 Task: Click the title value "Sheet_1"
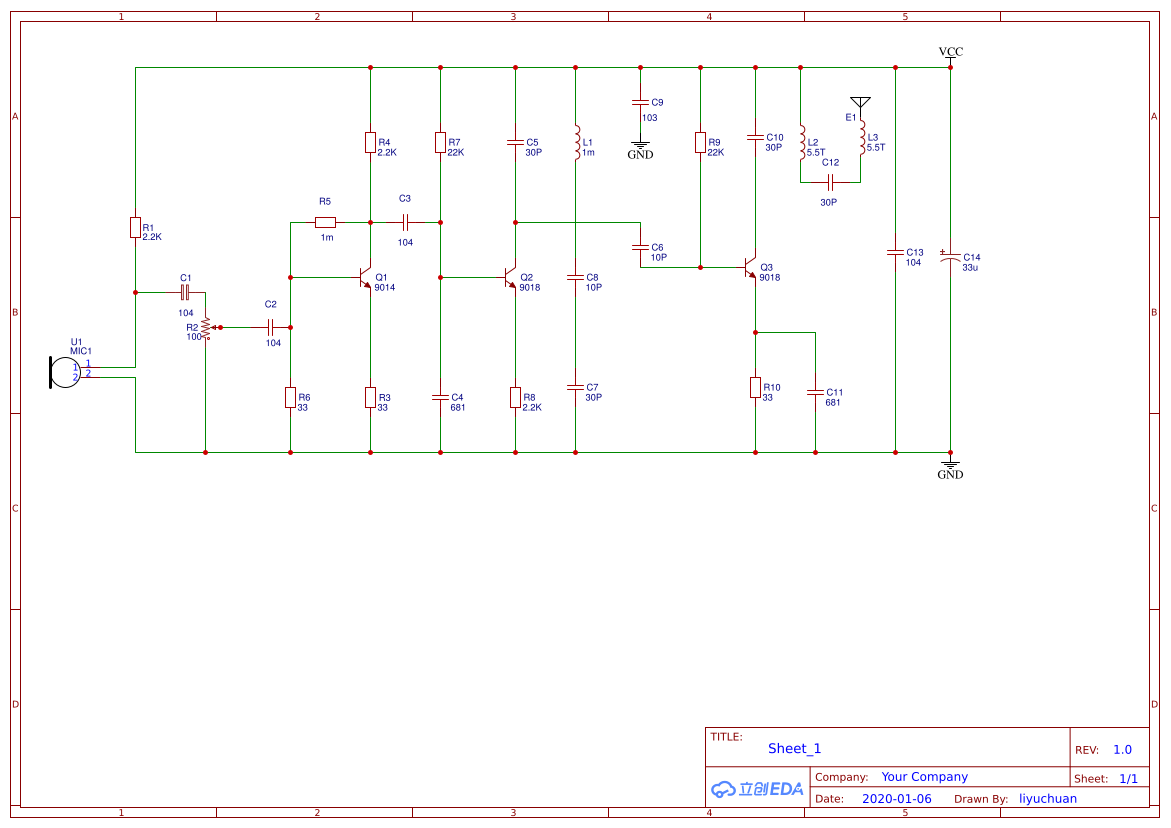[795, 749]
